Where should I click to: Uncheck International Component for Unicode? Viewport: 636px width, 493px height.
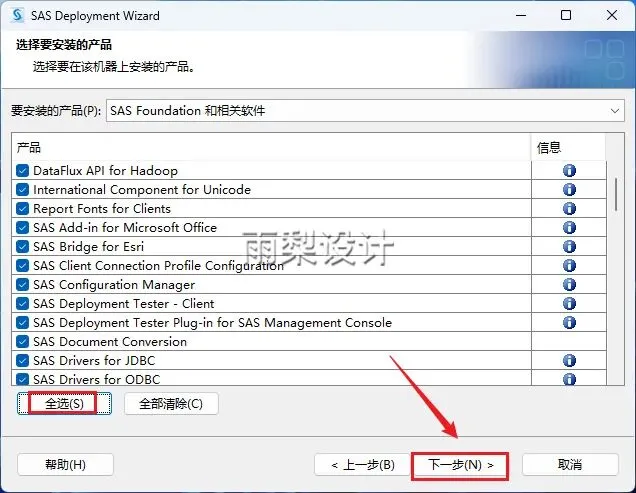tap(22, 189)
